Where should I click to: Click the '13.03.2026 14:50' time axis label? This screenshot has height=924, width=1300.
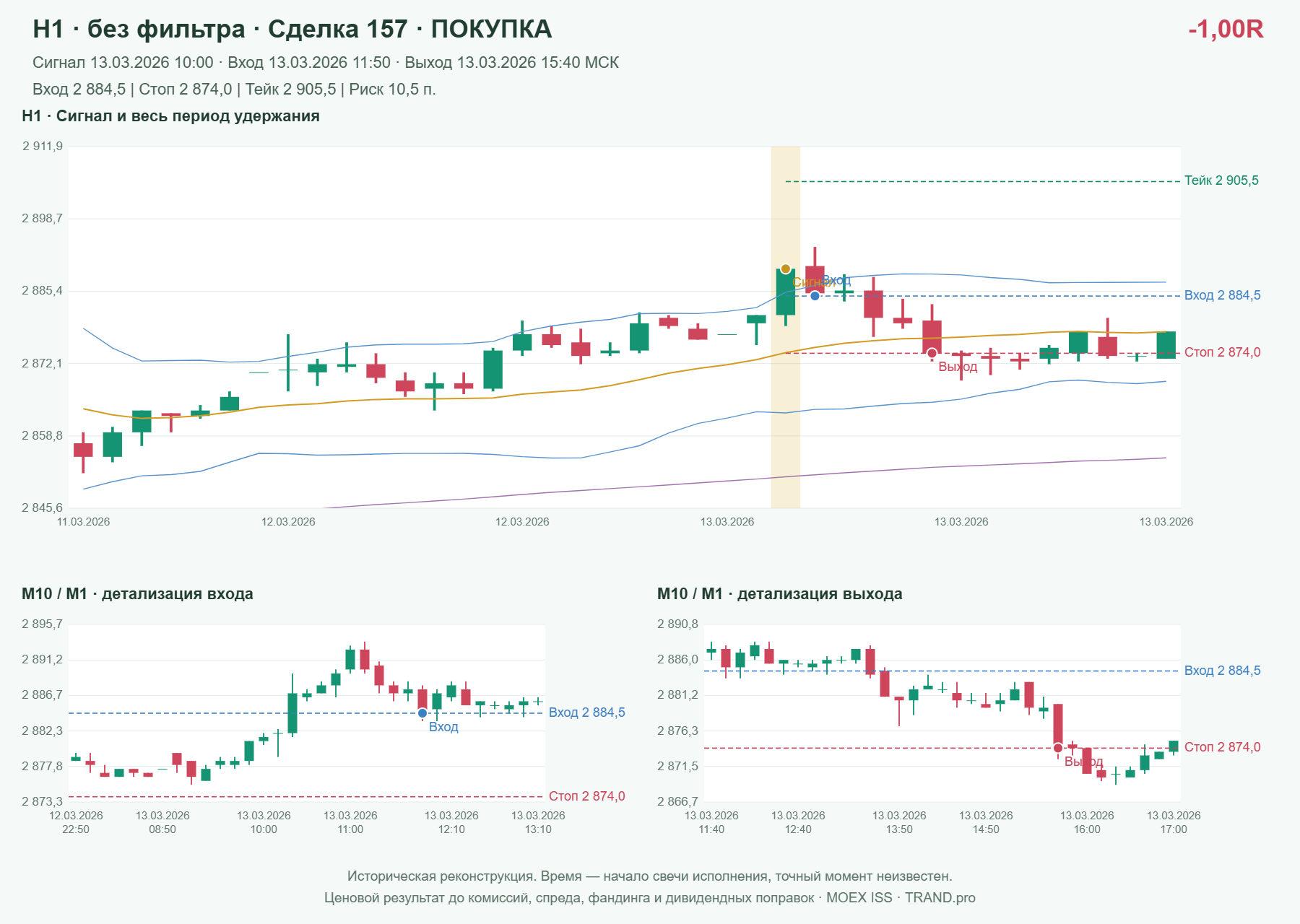click(x=986, y=822)
